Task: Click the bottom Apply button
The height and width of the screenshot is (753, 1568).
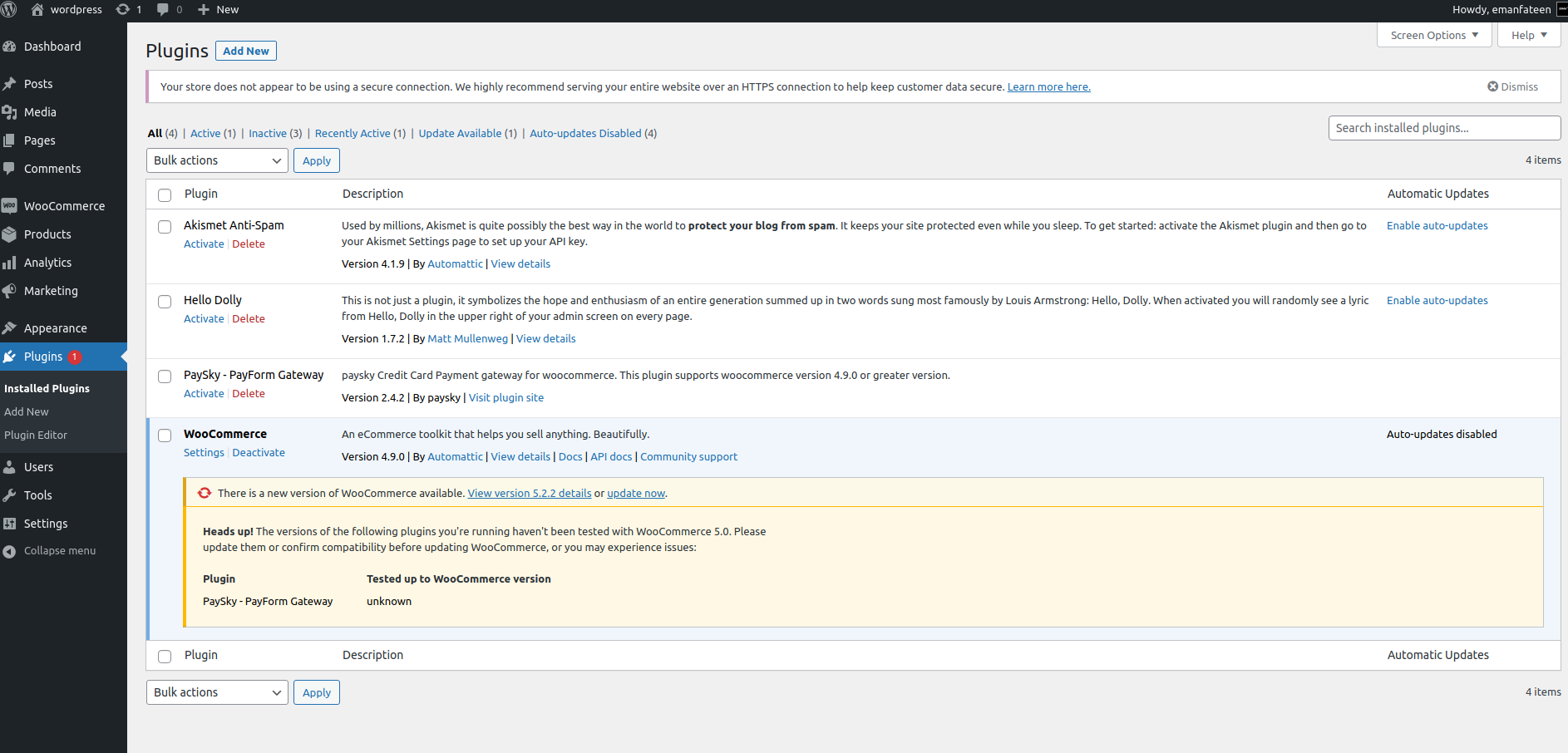Action: pos(317,692)
